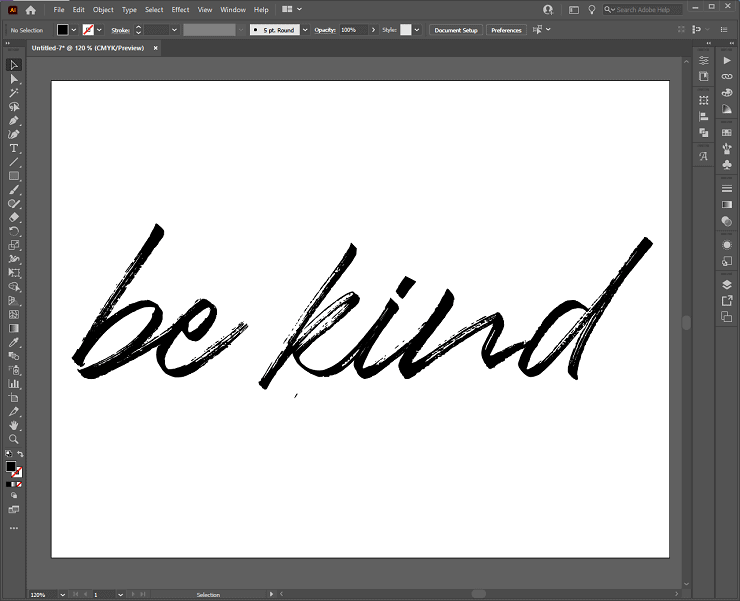Image resolution: width=740 pixels, height=601 pixels.
Task: Select the Width tool
Action: (x=14, y=259)
